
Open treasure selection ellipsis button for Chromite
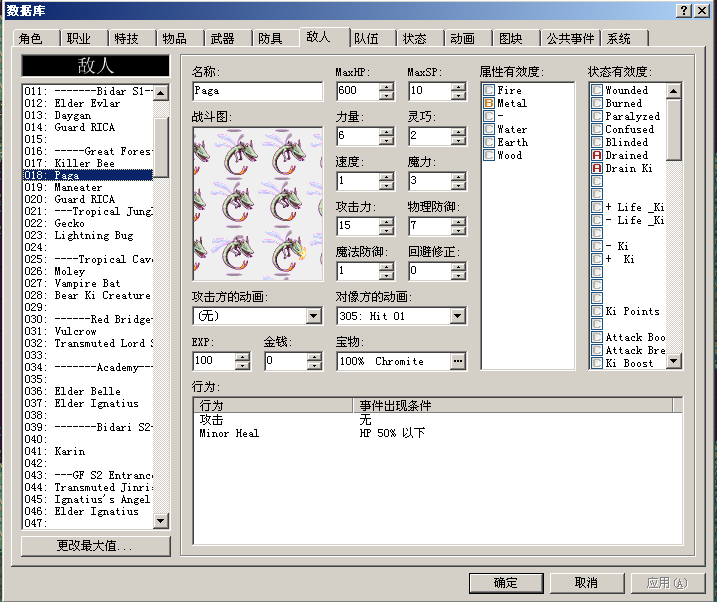coord(457,361)
